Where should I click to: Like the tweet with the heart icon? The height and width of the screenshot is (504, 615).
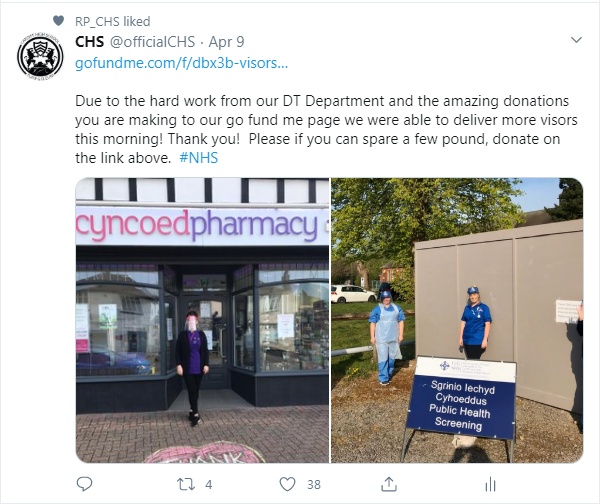(287, 484)
